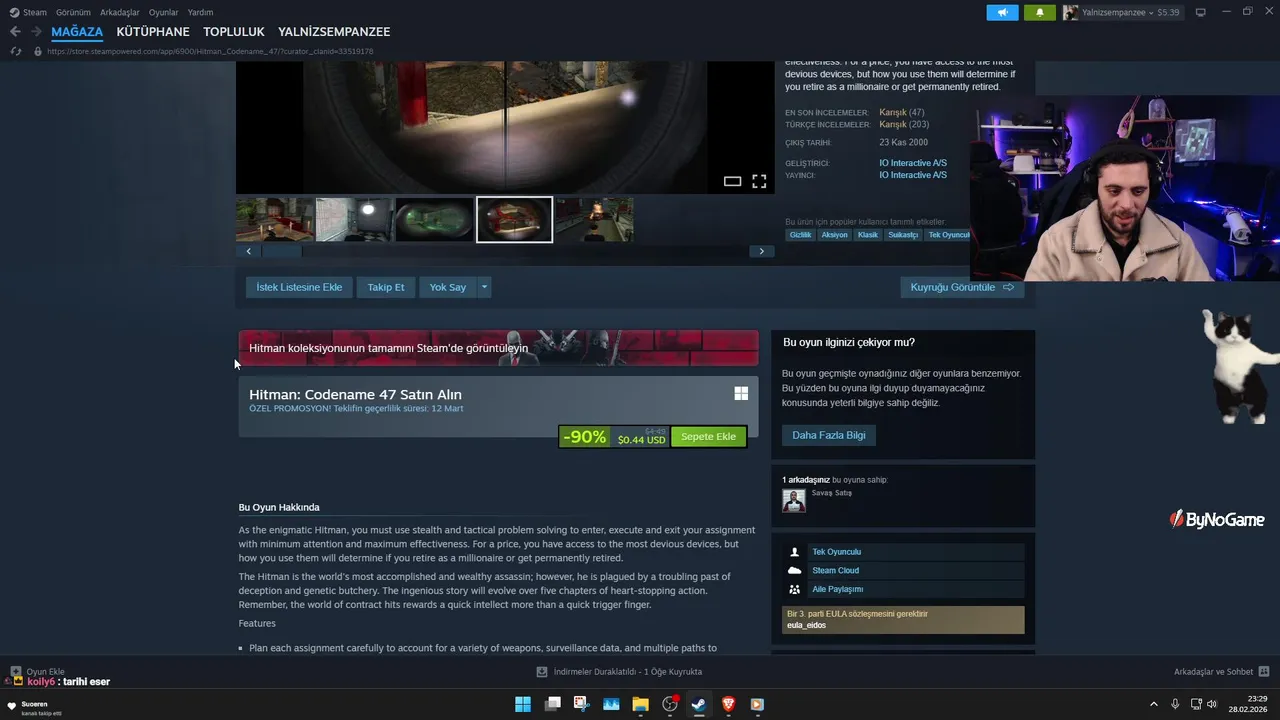Screen dimensions: 1280x720
Task: Click the Yok Say button
Action: pyautogui.click(x=448, y=287)
